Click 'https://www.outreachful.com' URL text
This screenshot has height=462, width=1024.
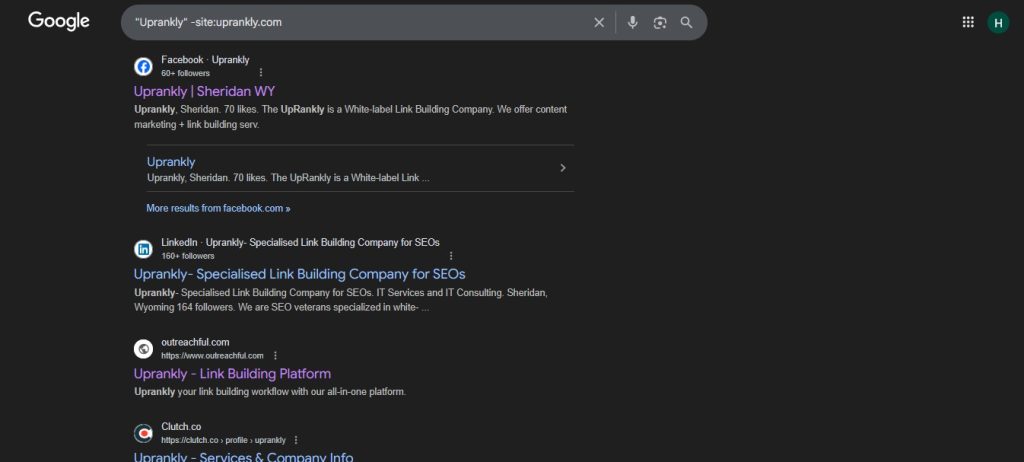click(212, 355)
